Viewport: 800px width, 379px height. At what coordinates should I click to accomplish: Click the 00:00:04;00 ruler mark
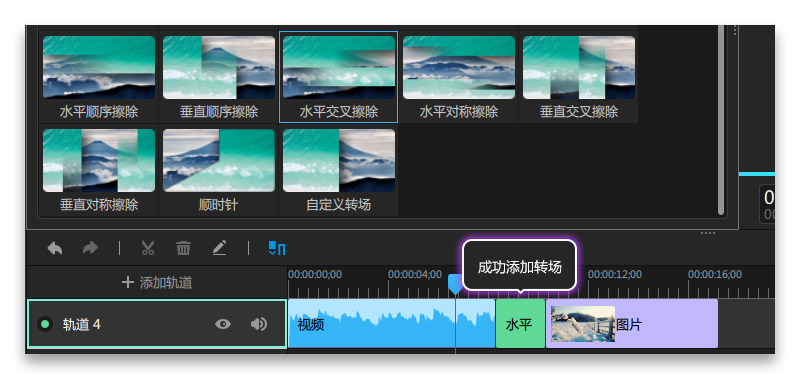click(415, 274)
